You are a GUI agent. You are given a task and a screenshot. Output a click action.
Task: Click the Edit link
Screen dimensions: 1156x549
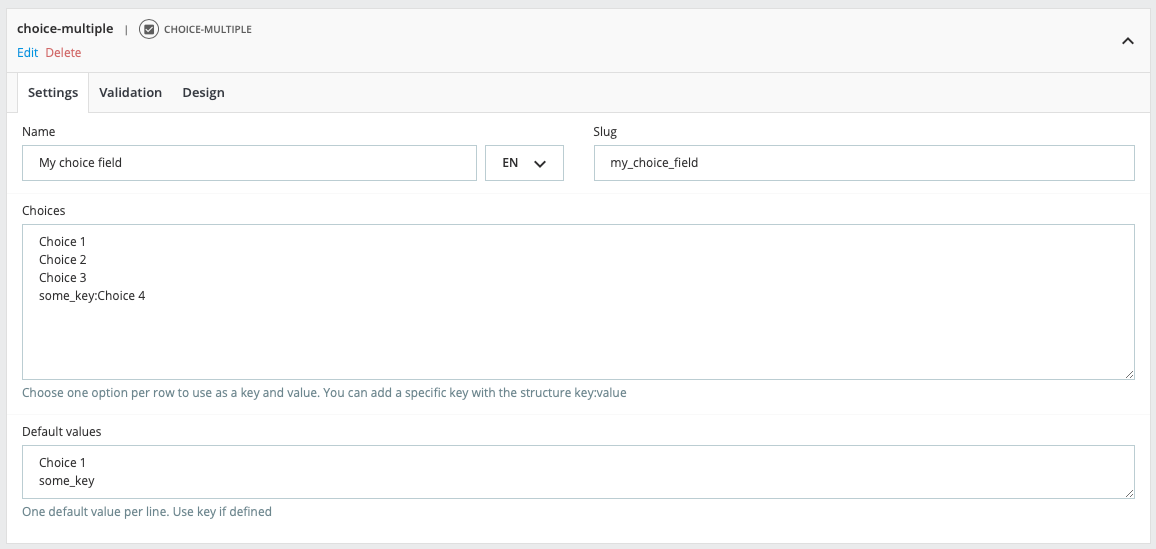(27, 52)
